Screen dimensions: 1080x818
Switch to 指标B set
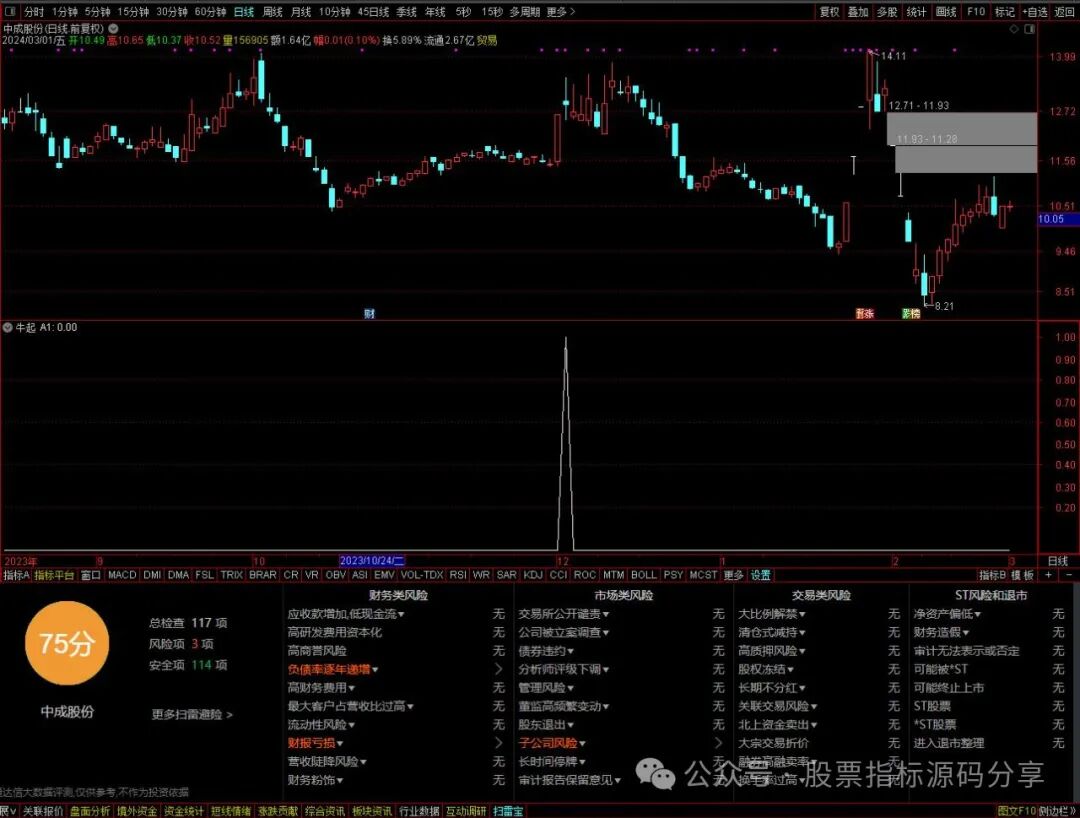point(993,575)
